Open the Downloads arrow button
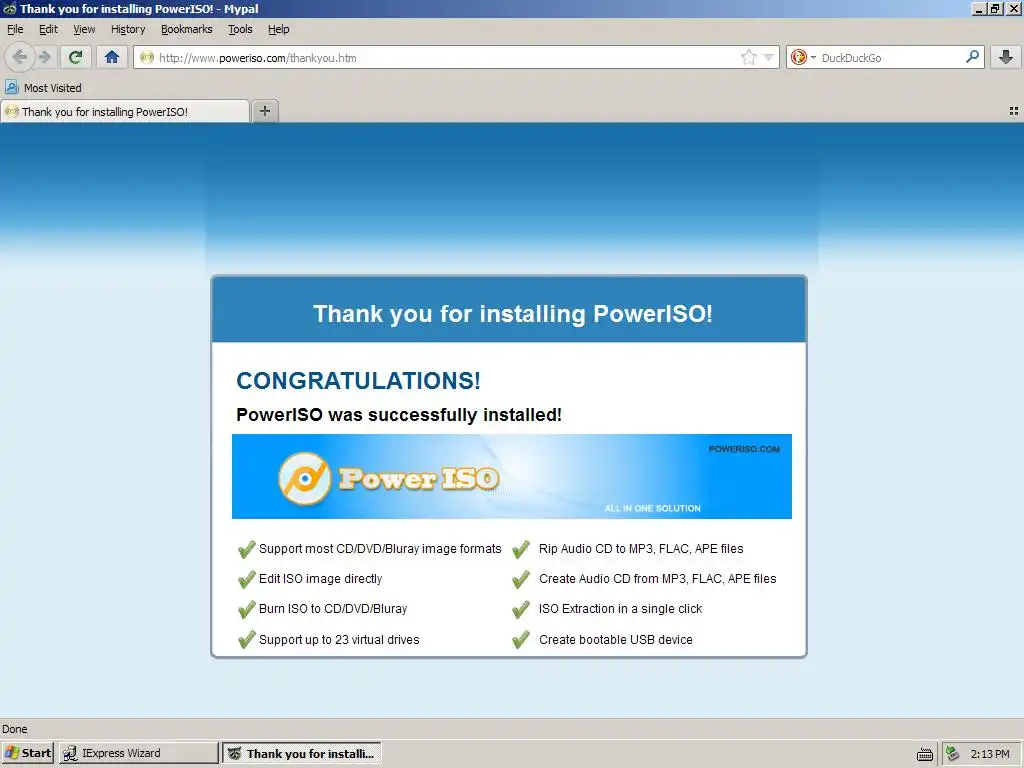Screen dimensions: 1024x768 [1006, 57]
